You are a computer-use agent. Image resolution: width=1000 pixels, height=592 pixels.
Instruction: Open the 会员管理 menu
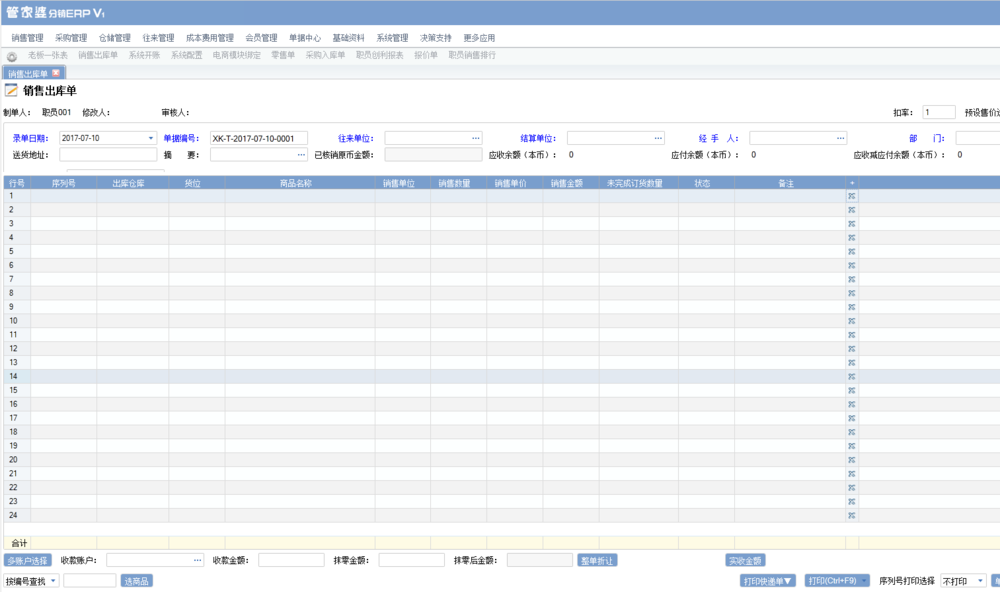click(x=261, y=38)
